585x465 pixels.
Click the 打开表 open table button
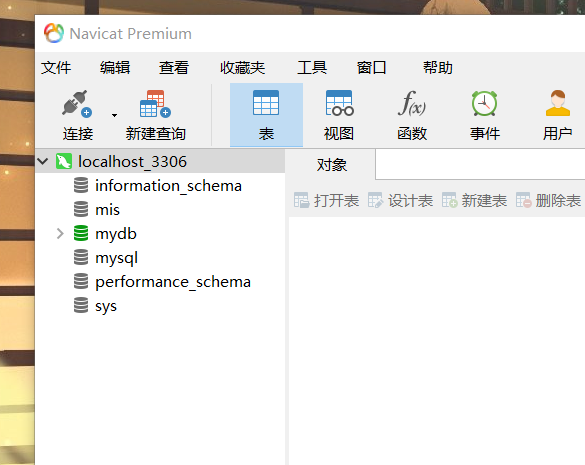click(326, 200)
